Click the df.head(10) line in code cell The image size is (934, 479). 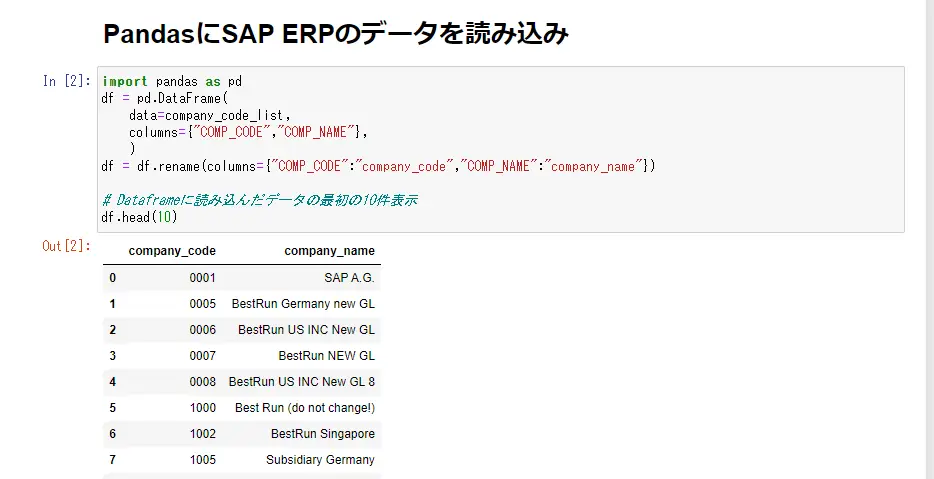(x=139, y=217)
